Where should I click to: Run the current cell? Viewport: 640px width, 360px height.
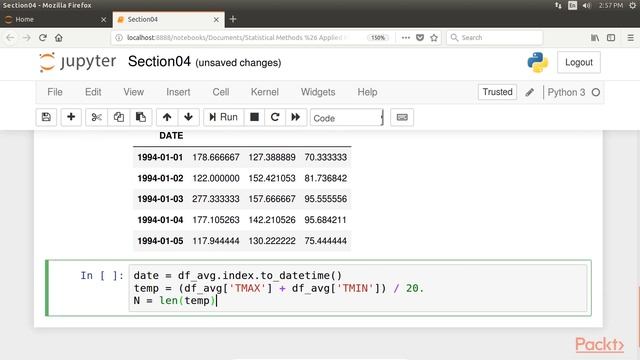(x=223, y=117)
